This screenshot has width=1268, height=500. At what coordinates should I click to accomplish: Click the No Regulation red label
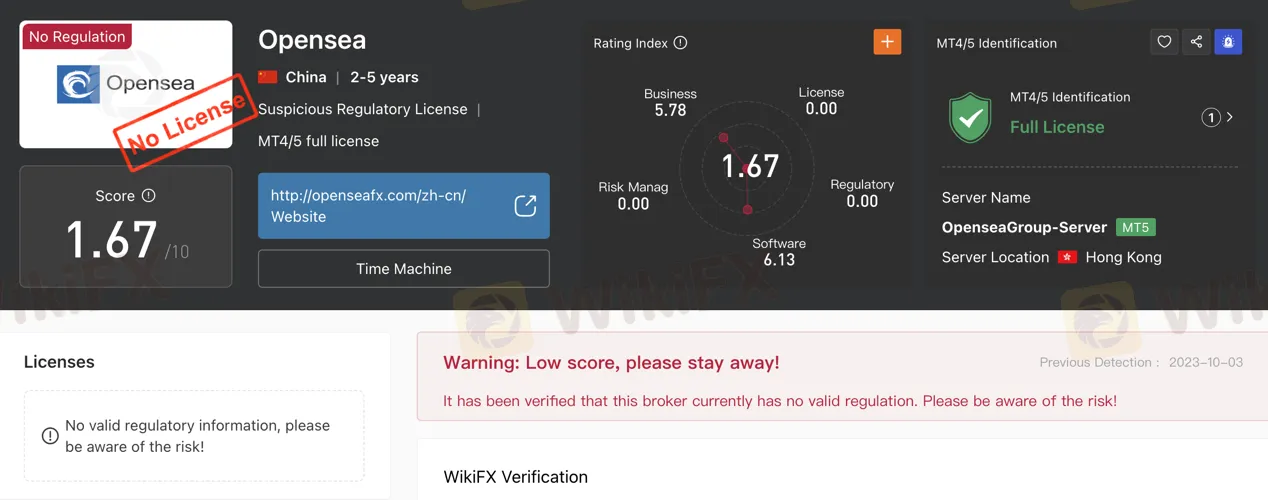77,37
